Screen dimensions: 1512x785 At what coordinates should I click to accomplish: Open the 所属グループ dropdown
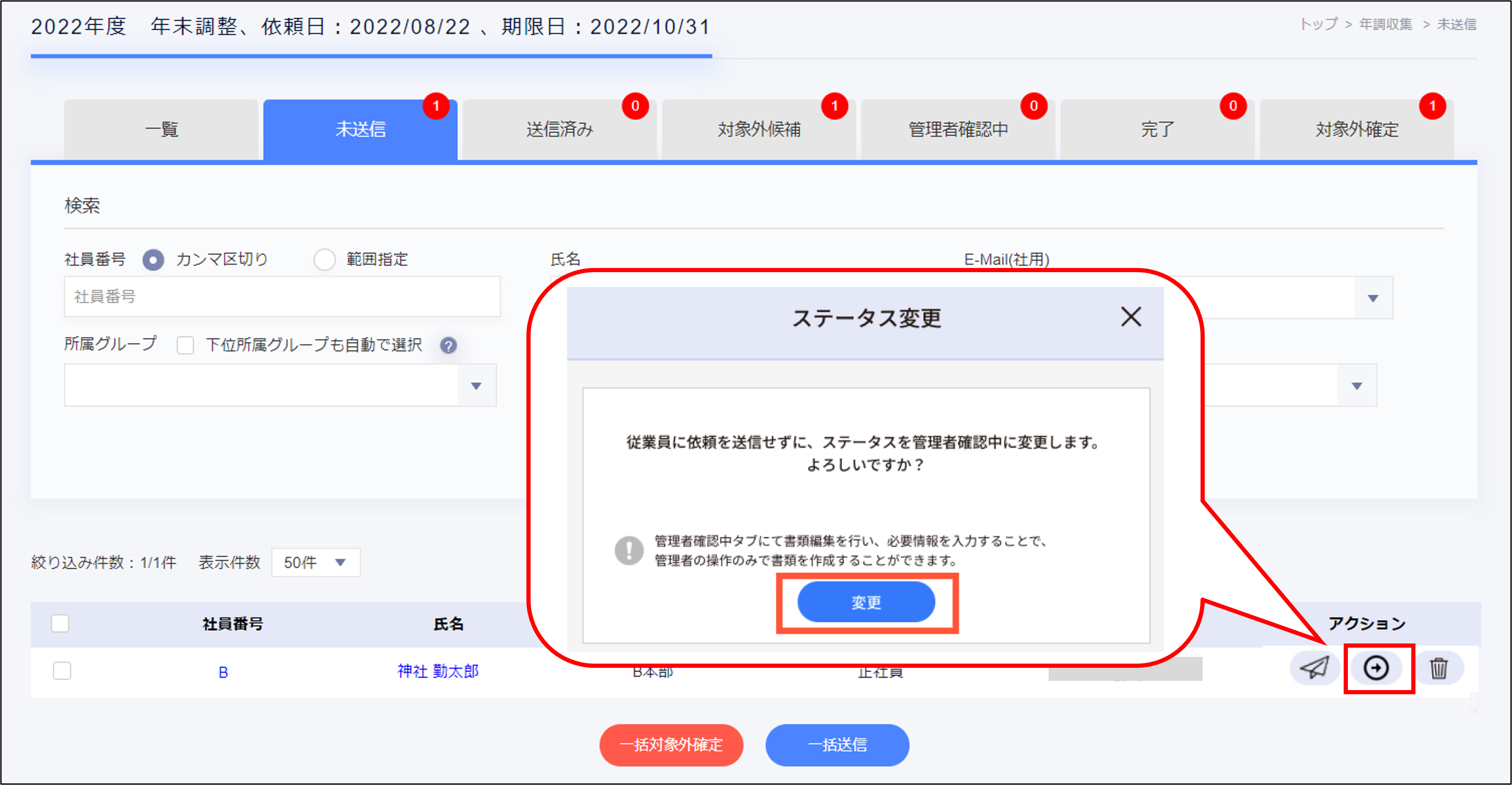[280, 386]
